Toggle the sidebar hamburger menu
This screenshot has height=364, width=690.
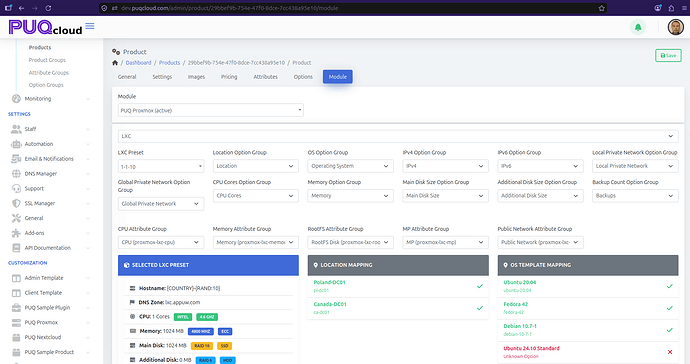pyautogui.click(x=90, y=26)
